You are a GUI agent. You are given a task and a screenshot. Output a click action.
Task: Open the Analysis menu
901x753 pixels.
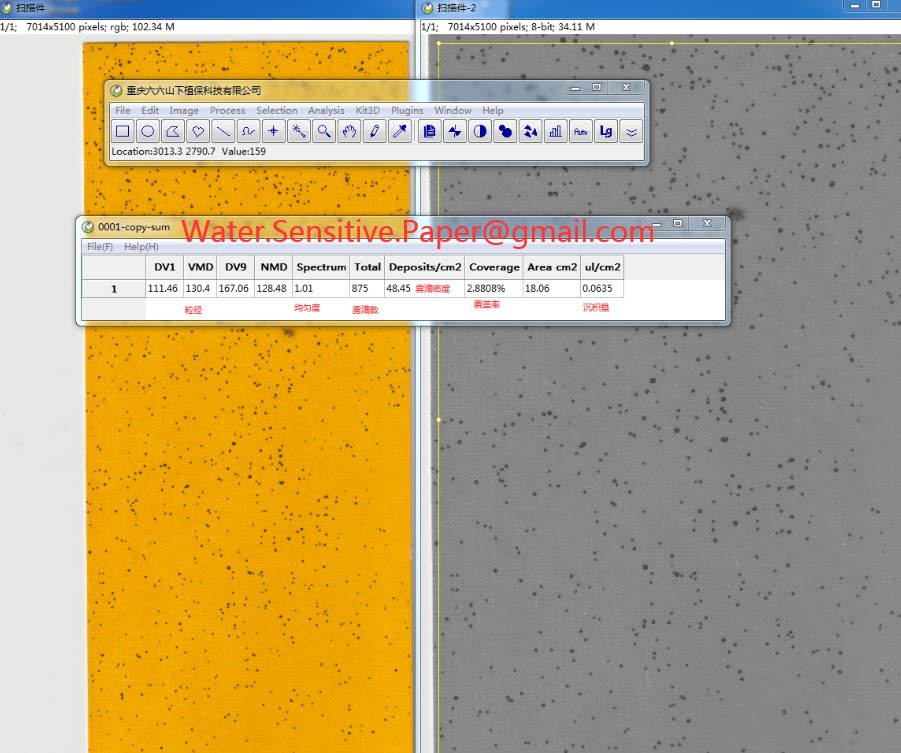[x=326, y=110]
